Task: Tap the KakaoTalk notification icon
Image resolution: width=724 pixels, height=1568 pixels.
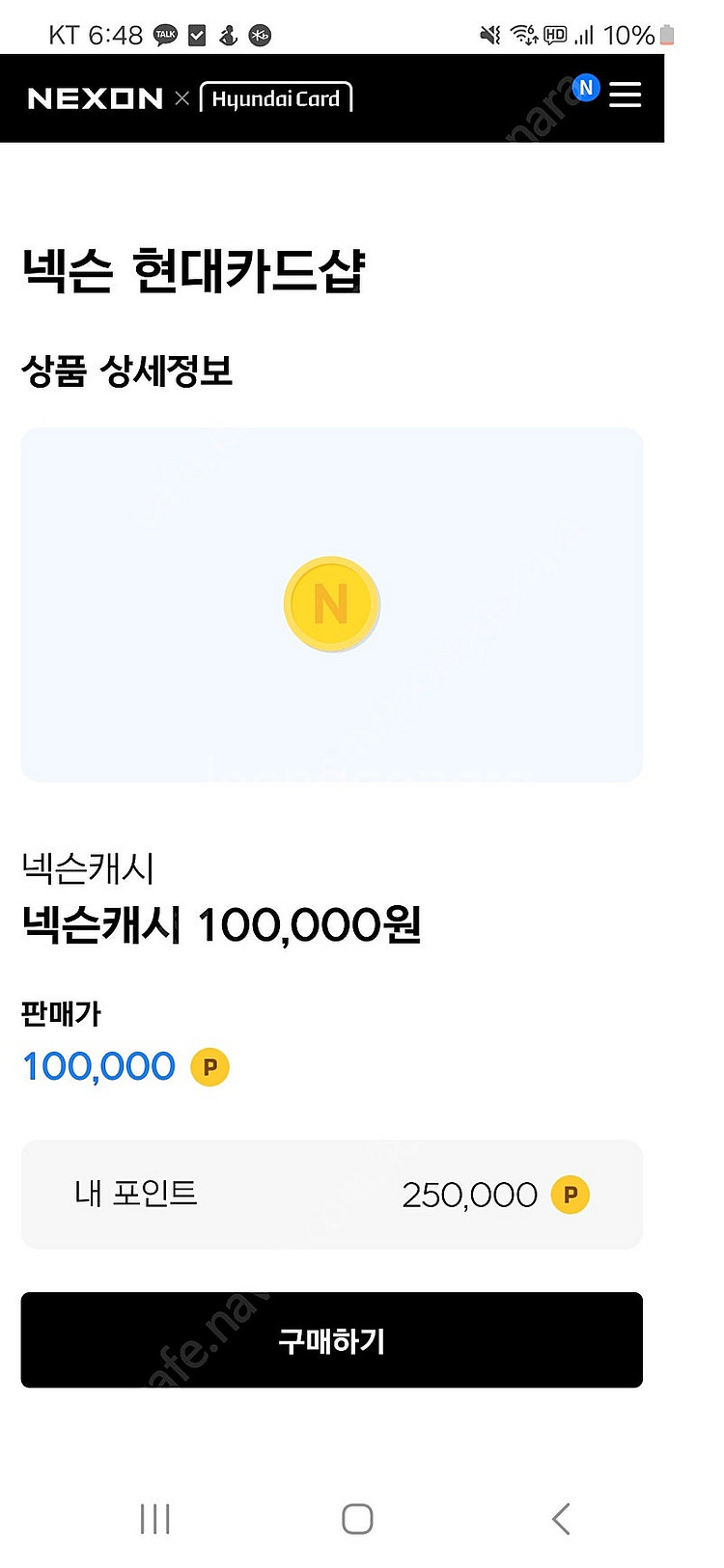Action: 165,36
